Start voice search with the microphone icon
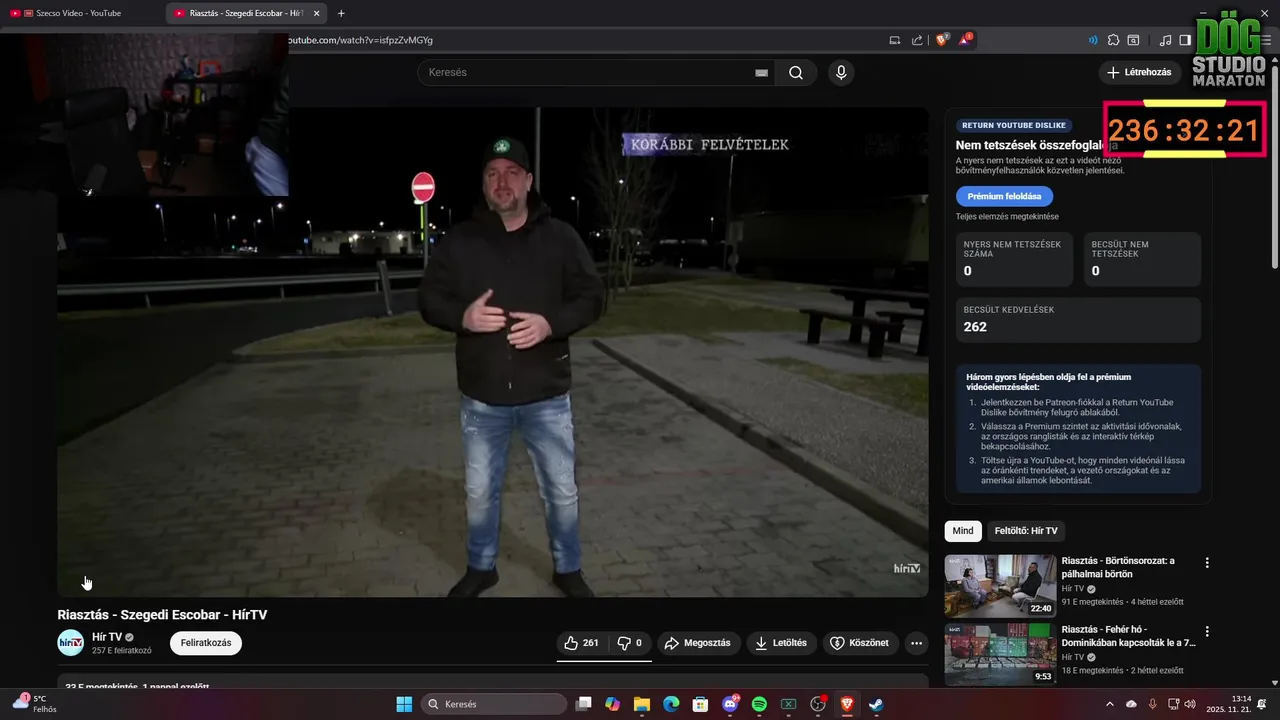 [841, 72]
